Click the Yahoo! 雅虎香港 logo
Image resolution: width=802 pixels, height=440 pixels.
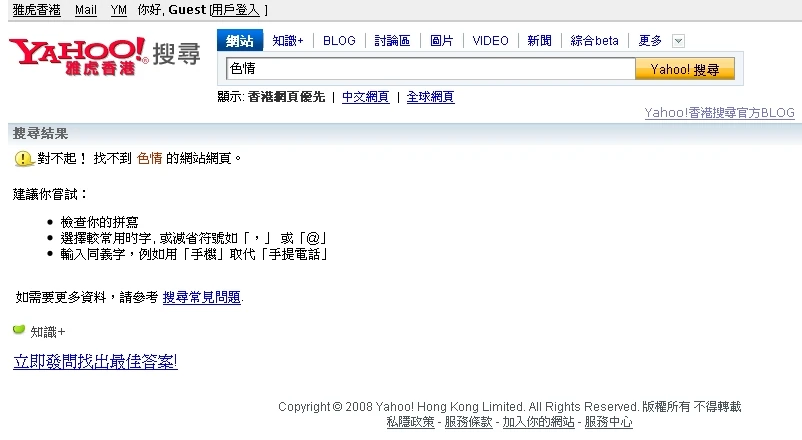point(78,55)
